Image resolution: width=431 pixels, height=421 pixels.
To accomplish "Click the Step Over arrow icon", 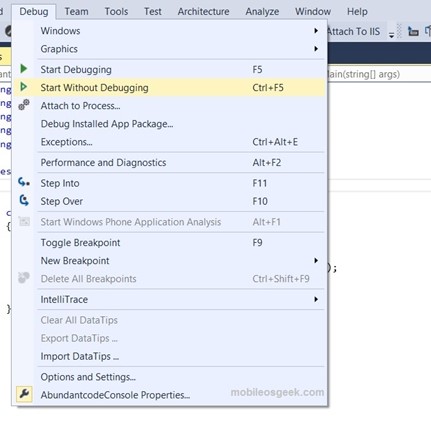I will (24, 200).
